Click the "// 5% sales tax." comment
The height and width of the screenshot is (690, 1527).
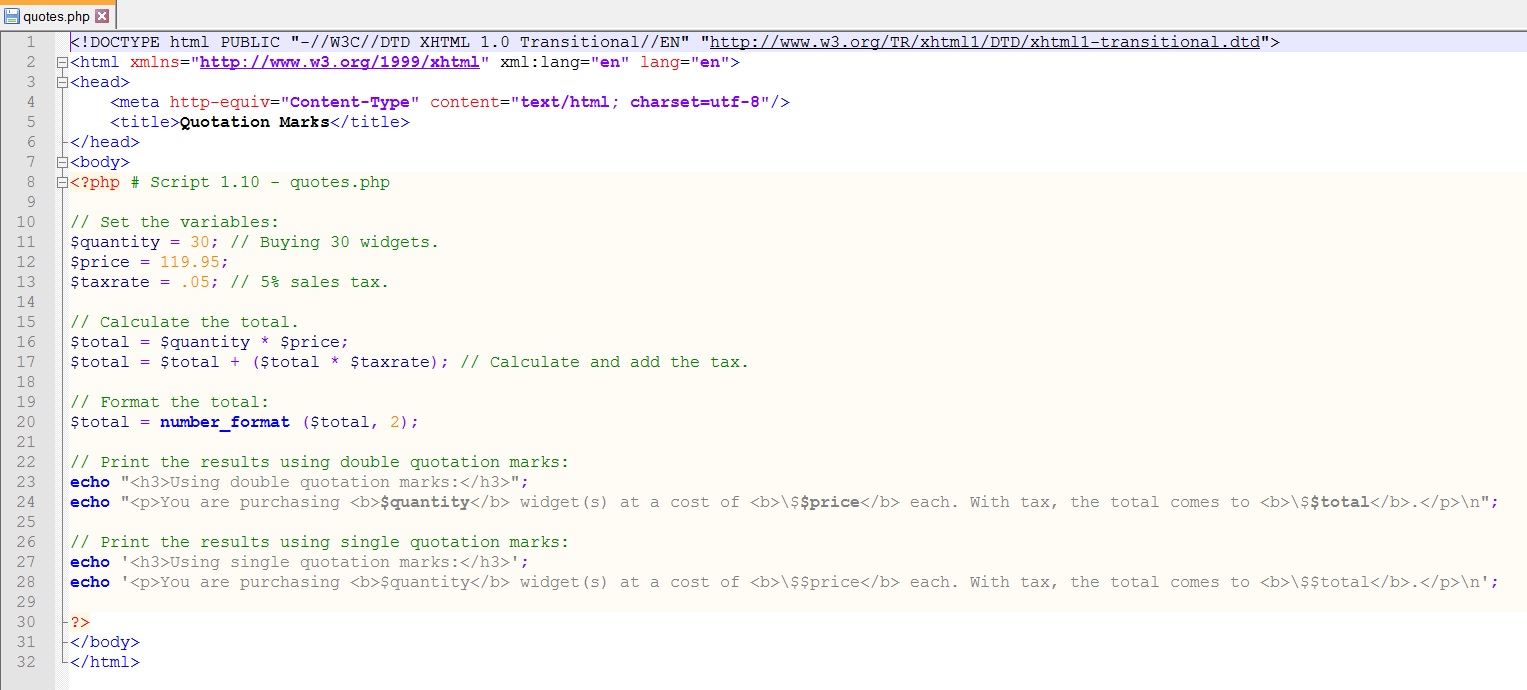coord(310,282)
